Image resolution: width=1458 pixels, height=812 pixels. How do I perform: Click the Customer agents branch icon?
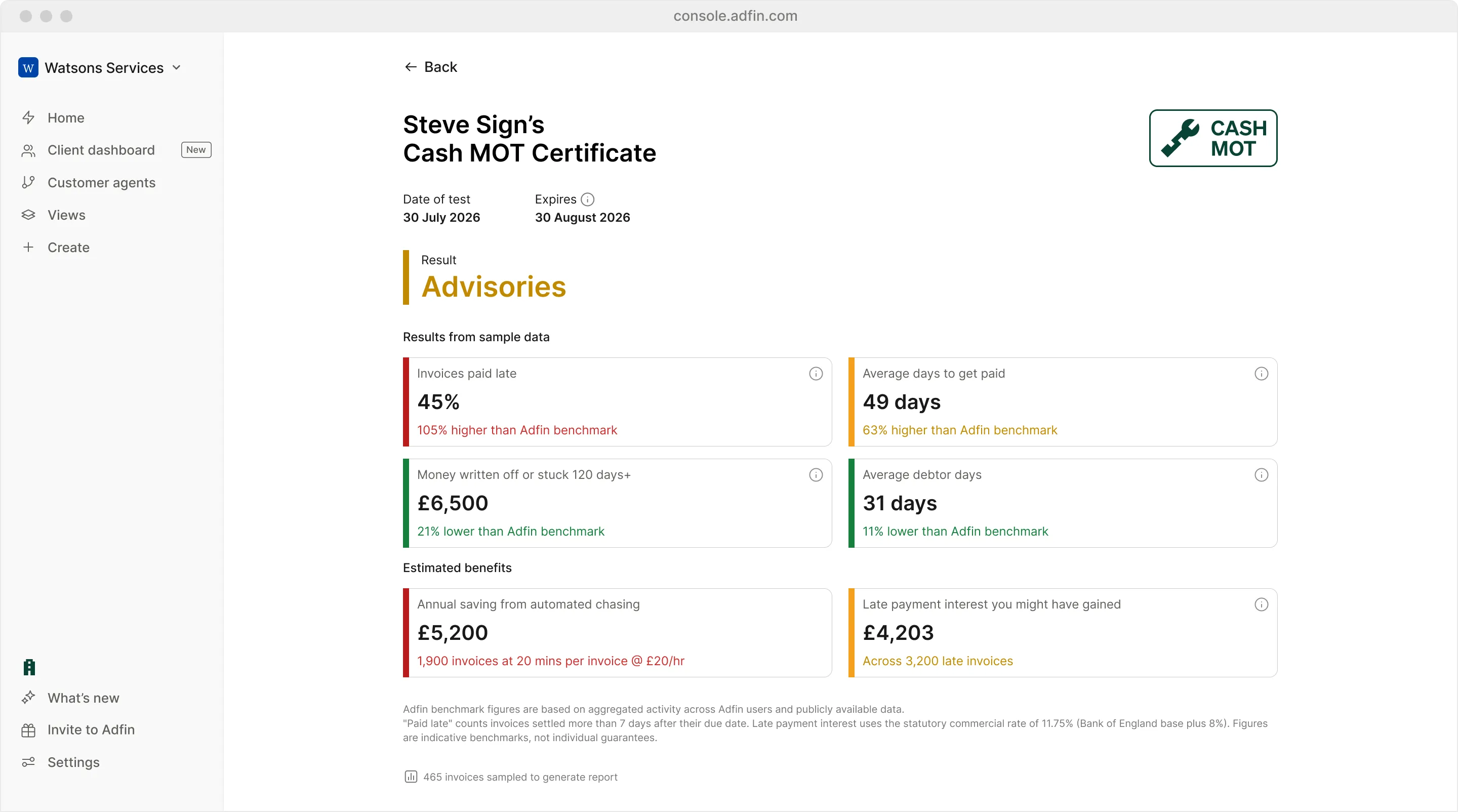click(x=28, y=182)
